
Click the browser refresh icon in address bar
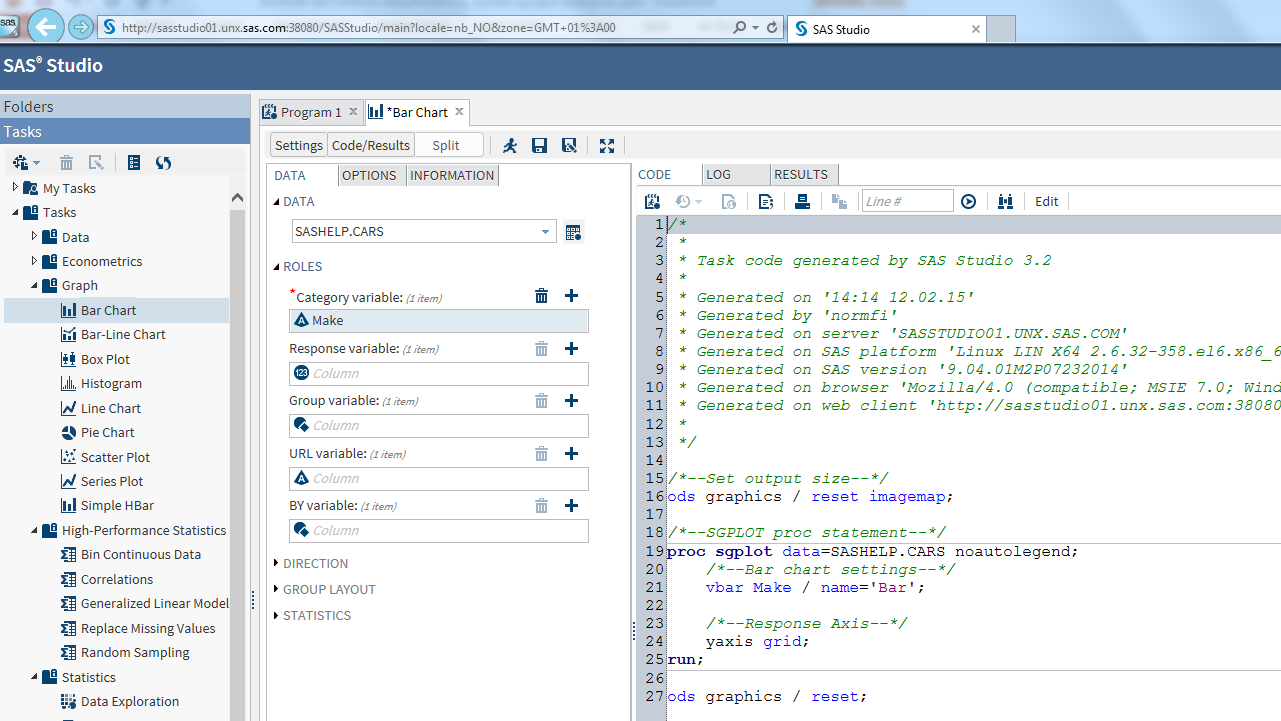(772, 28)
